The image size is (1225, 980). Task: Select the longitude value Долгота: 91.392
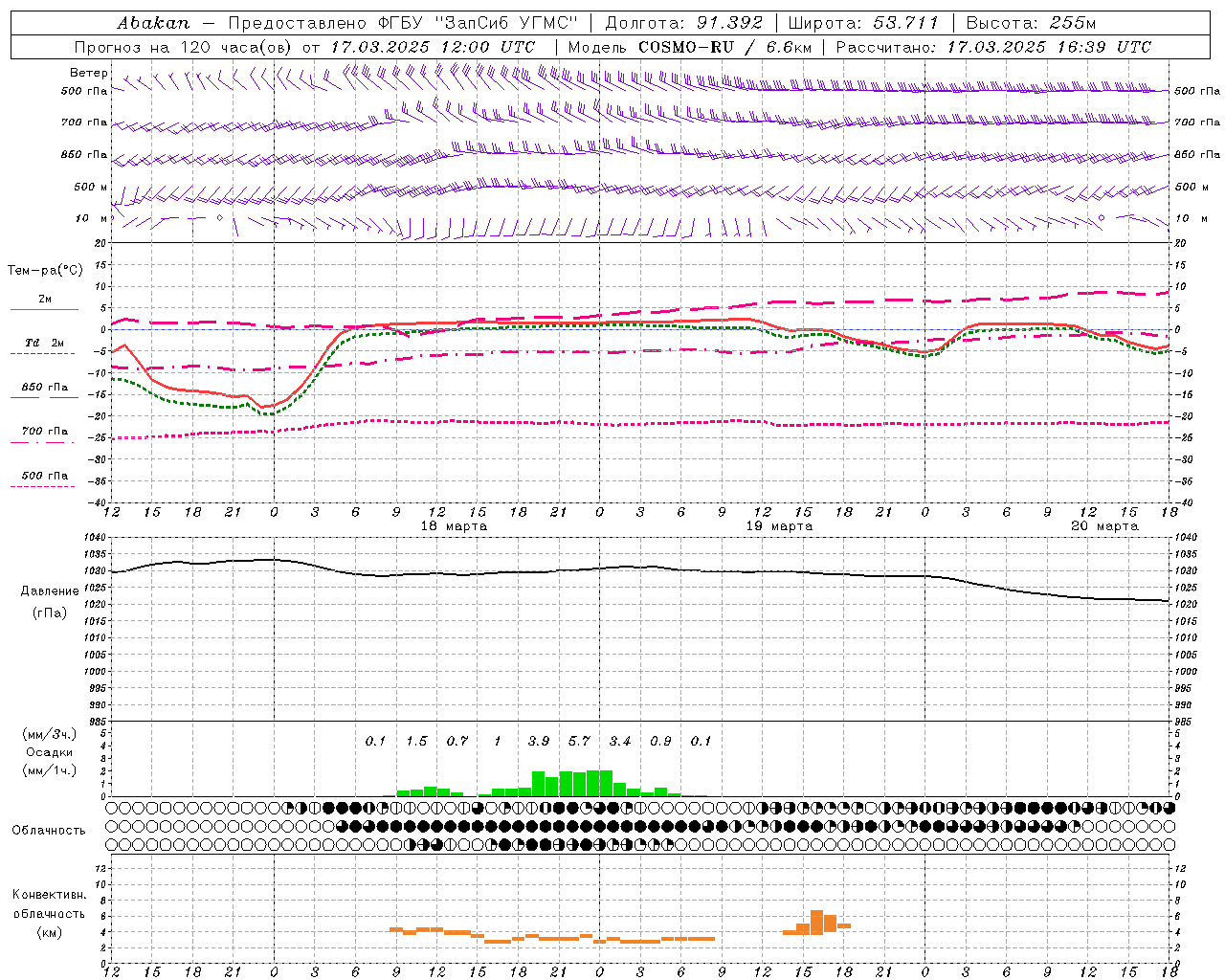(684, 23)
